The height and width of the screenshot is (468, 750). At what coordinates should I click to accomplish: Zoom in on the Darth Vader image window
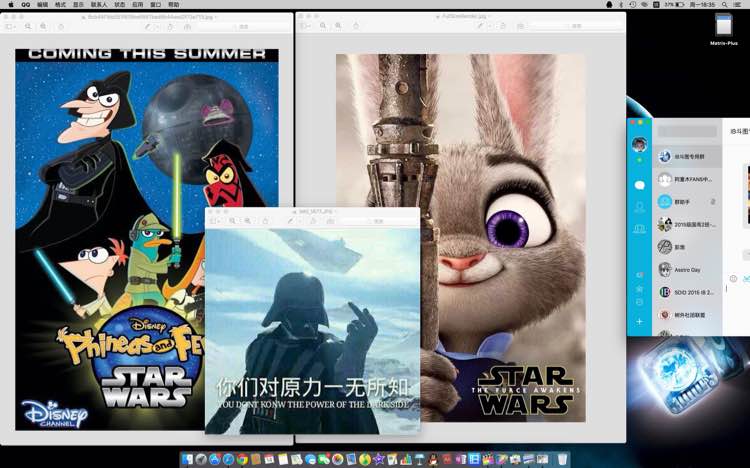pyautogui.click(x=248, y=221)
